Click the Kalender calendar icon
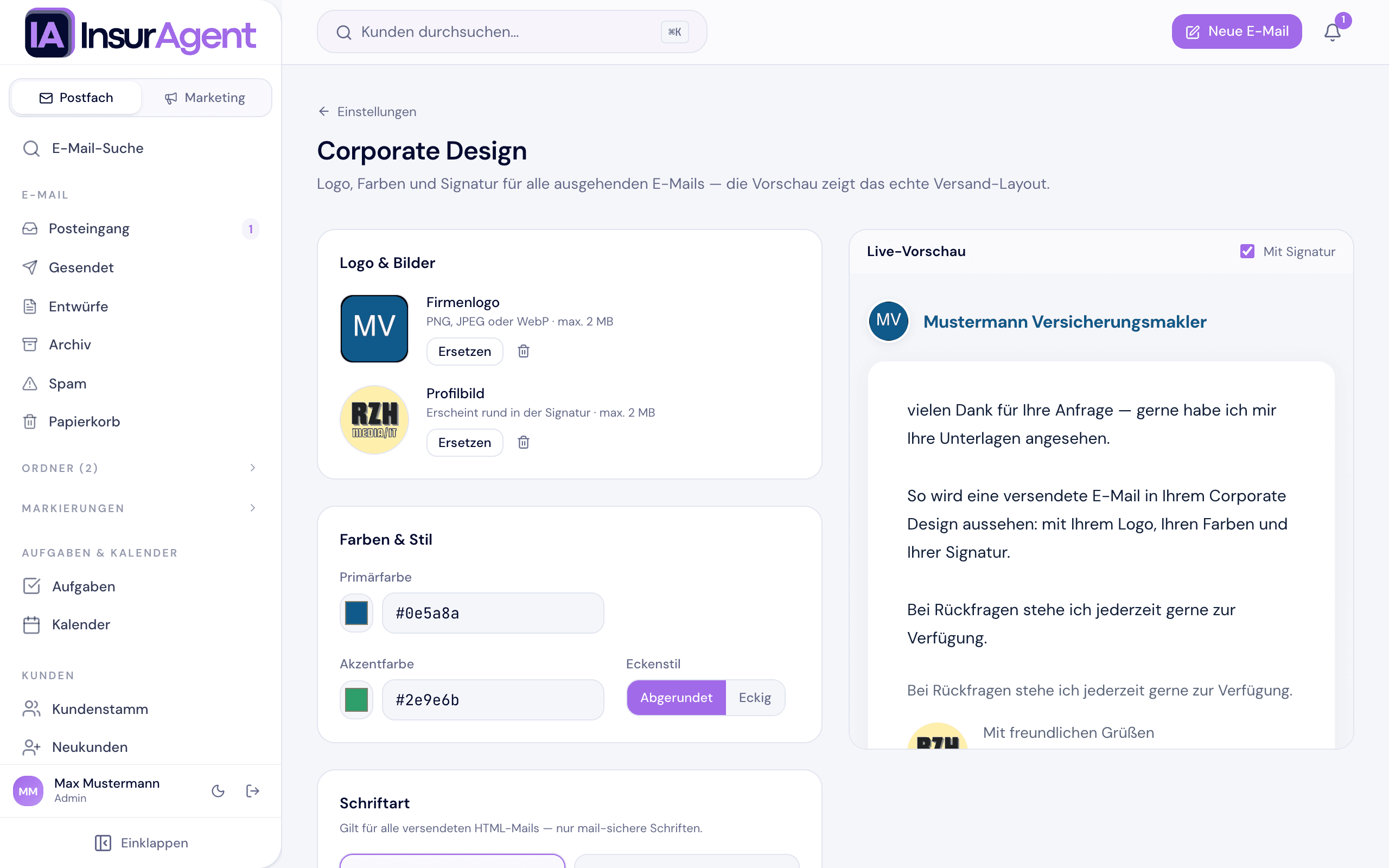1389x868 pixels. [x=31, y=624]
